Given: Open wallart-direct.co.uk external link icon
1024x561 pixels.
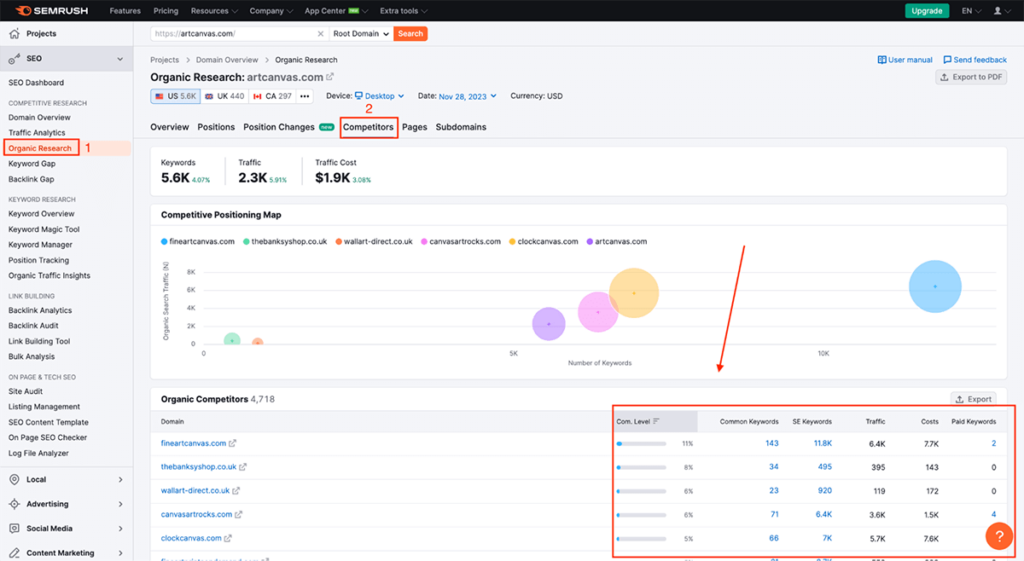Looking at the screenshot, I should [x=236, y=490].
